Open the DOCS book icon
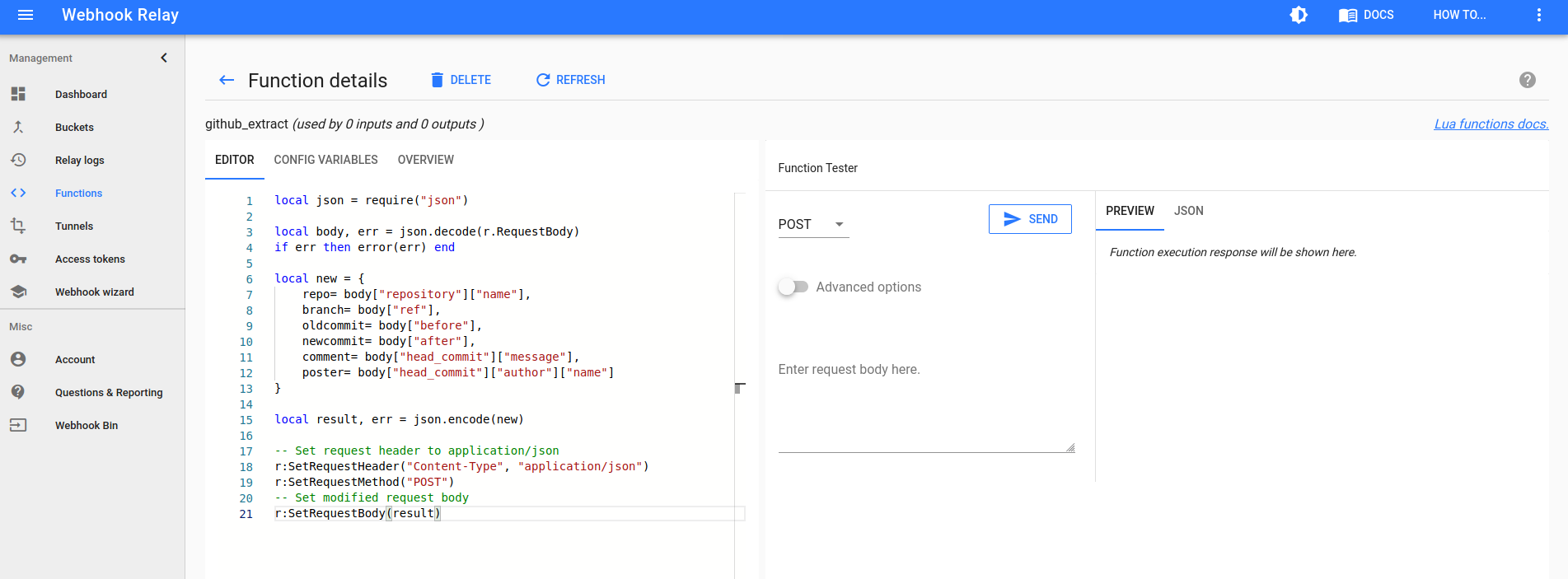1568x579 pixels. point(1348,15)
